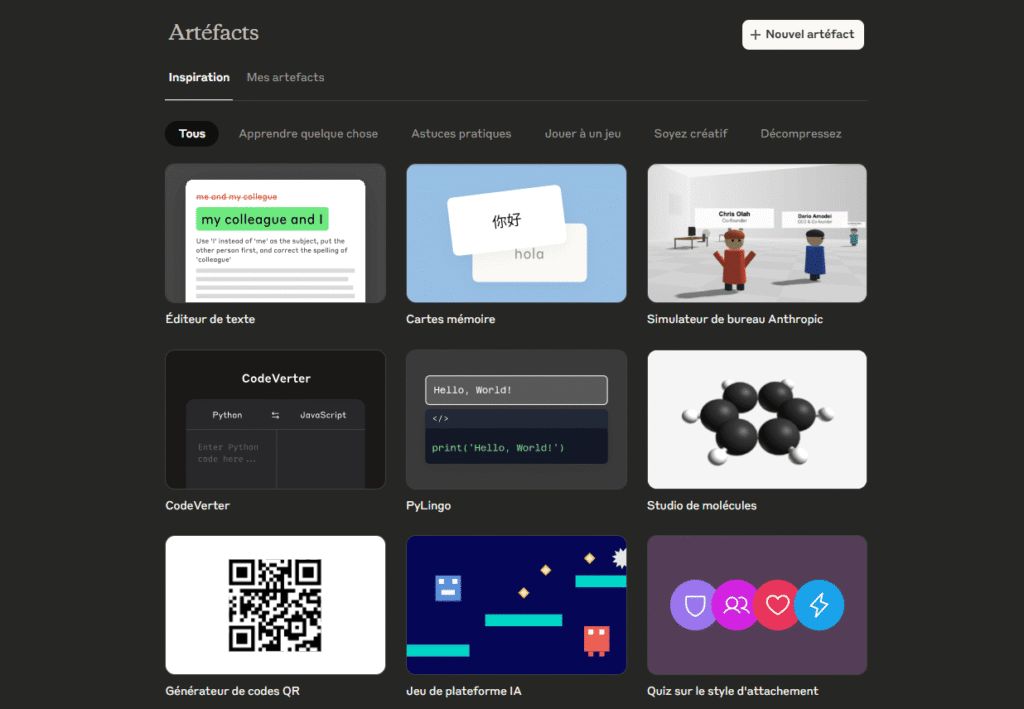
Task: Choose the Soyez créatif filter
Action: [x=690, y=134]
